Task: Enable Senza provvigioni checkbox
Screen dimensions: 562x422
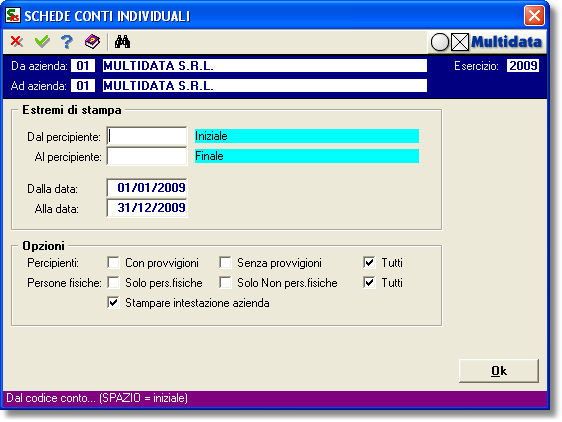Action: [x=225, y=262]
